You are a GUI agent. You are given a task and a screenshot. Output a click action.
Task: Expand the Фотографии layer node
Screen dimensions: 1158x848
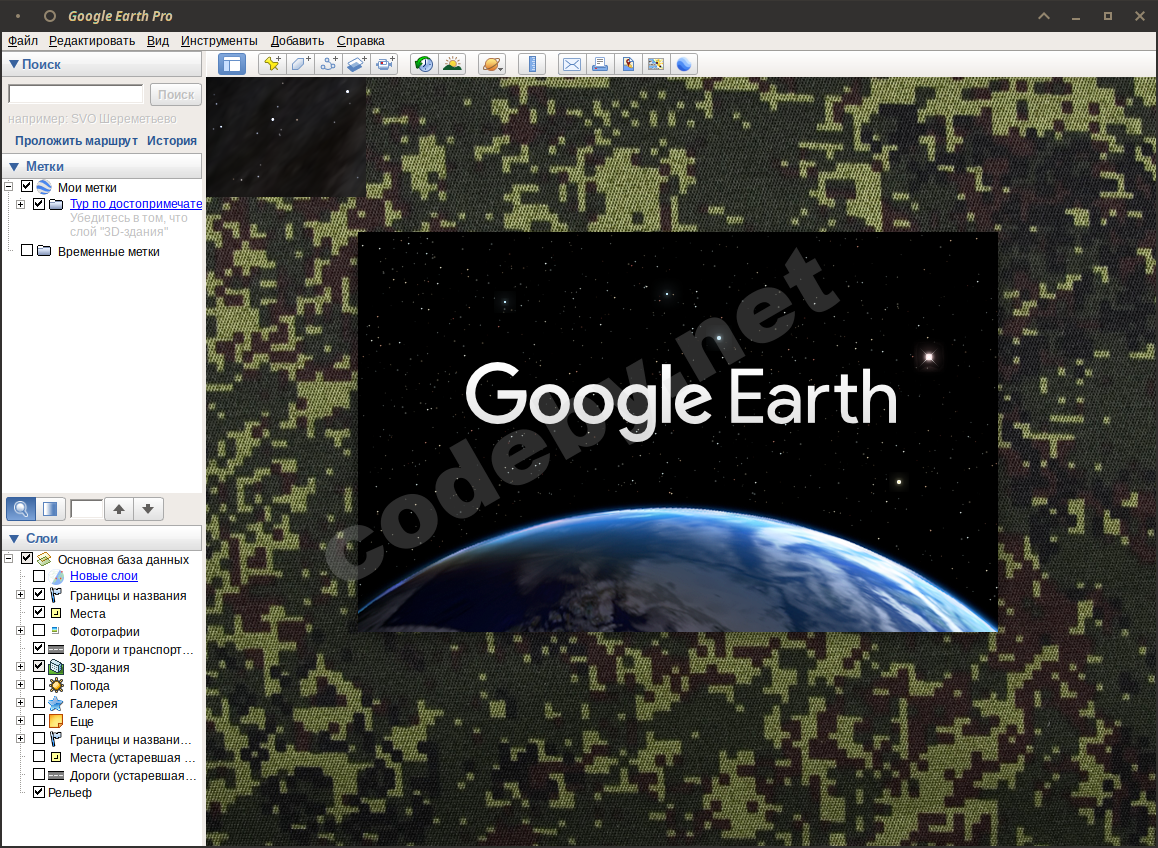click(x=21, y=631)
